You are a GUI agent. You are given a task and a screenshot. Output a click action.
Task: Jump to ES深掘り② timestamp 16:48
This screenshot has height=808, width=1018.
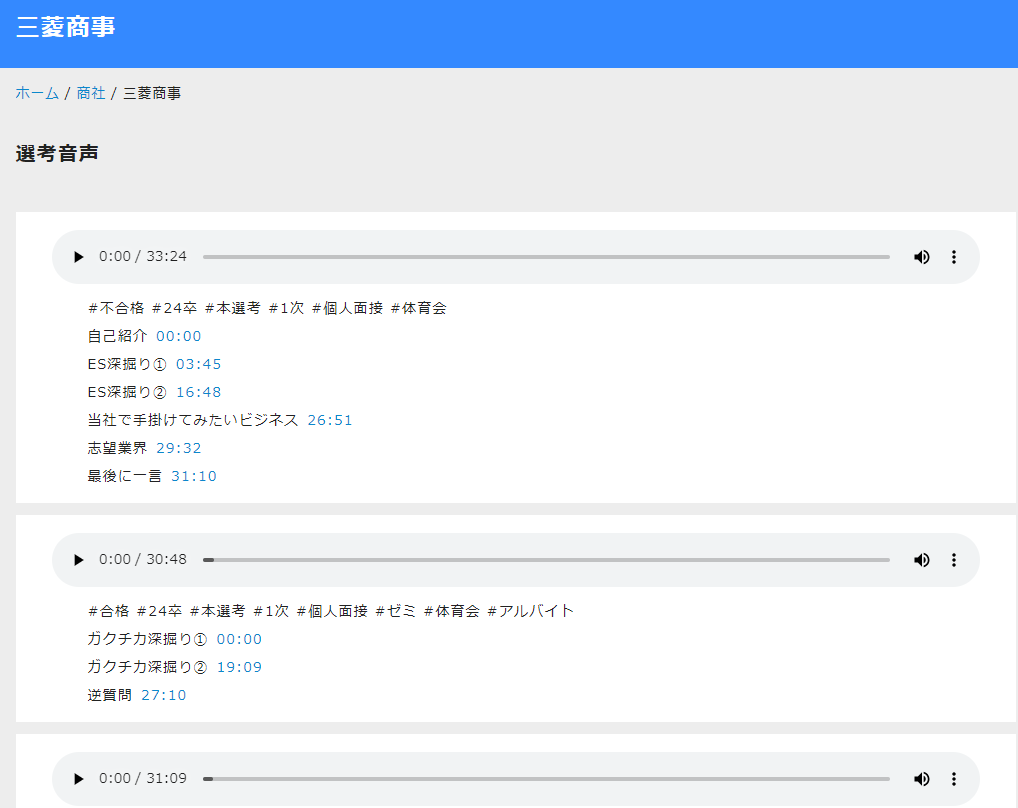(199, 392)
